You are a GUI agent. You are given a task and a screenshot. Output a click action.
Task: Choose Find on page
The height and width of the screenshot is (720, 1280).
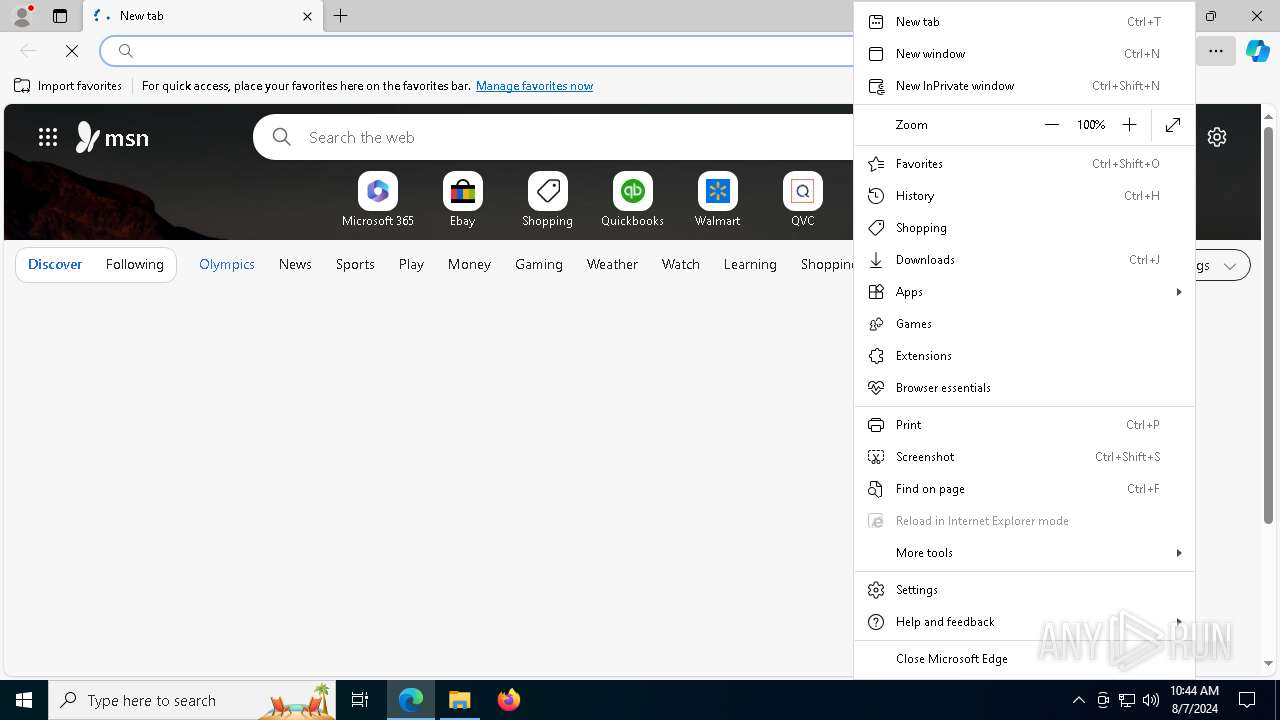[x=1024, y=489]
